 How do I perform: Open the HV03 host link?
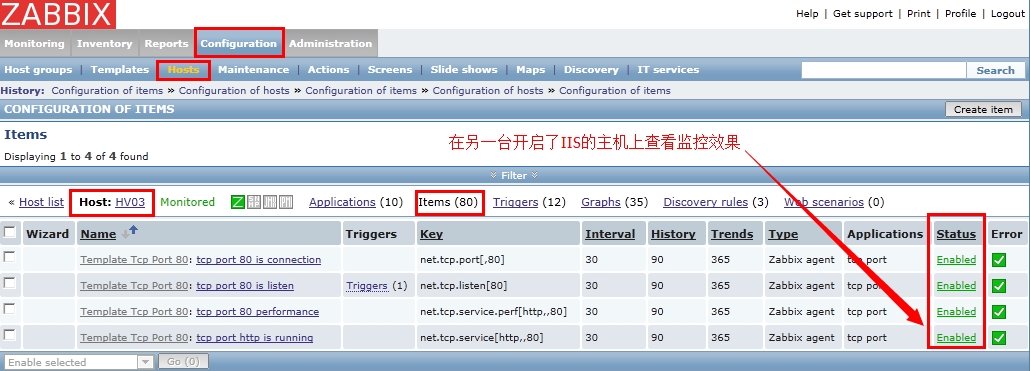click(x=130, y=202)
